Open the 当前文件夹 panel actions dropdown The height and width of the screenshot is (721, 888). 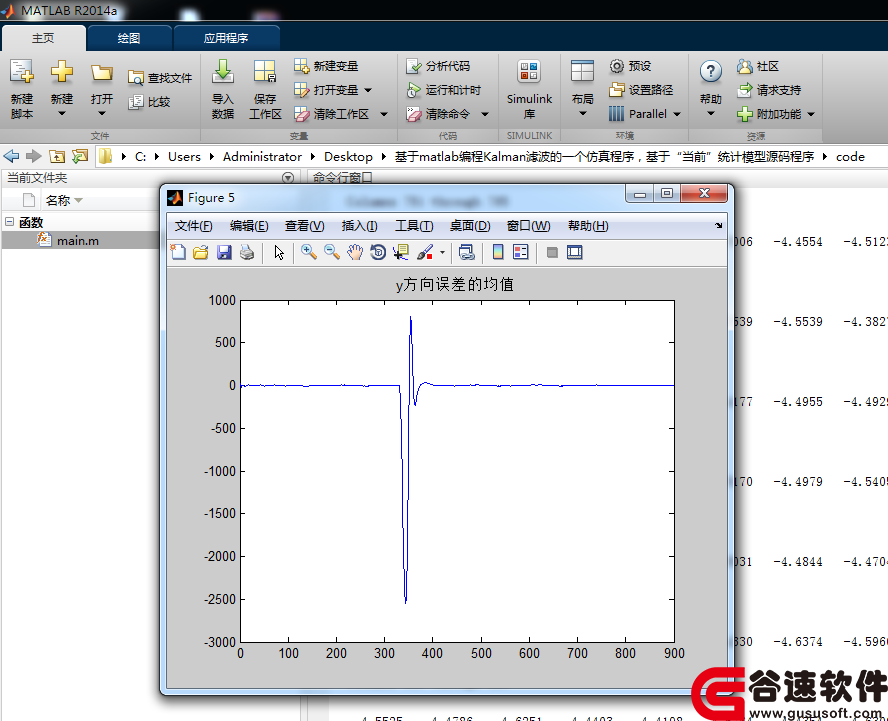[x=288, y=178]
